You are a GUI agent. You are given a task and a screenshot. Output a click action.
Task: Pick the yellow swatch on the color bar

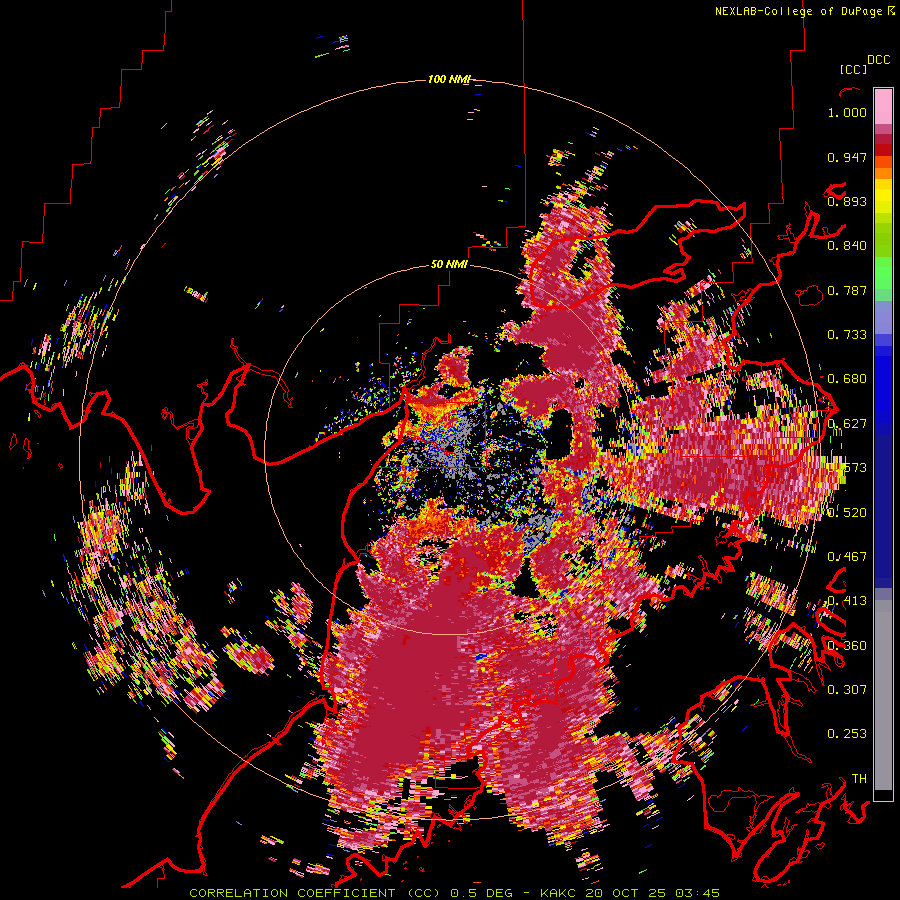[x=883, y=197]
